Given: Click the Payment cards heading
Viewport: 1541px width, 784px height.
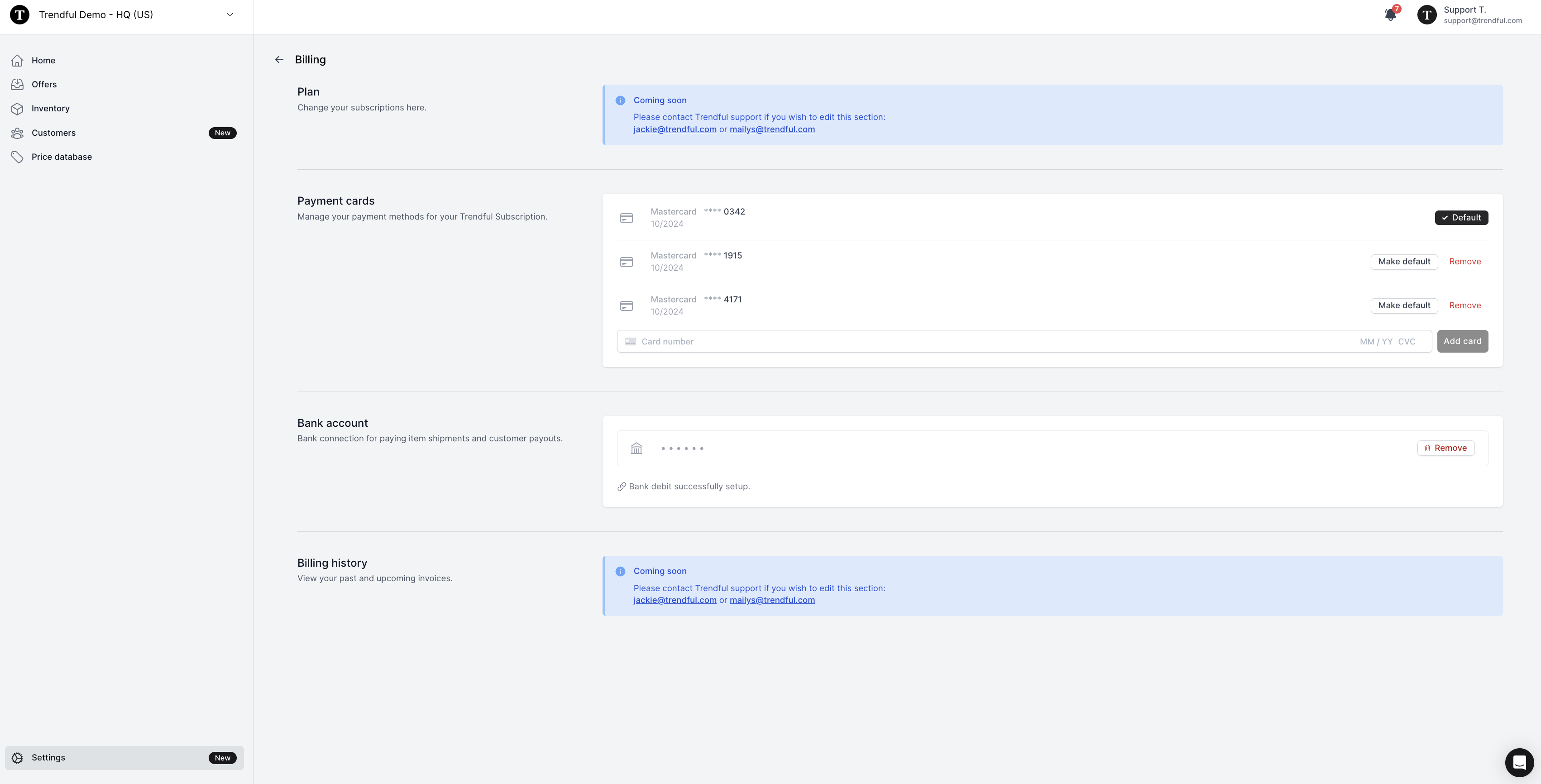Looking at the screenshot, I should pyautogui.click(x=335, y=201).
